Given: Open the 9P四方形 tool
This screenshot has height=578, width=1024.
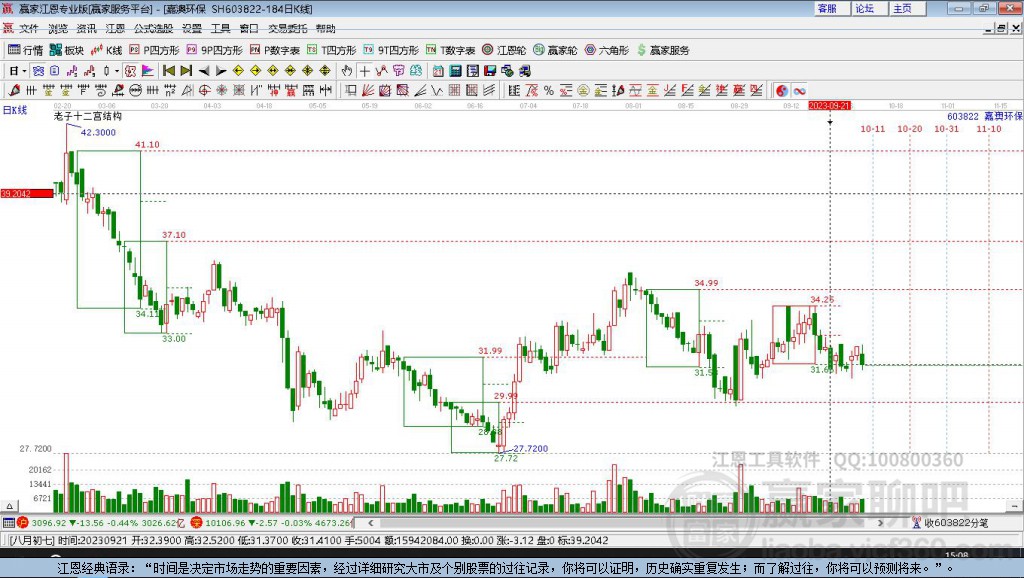Looking at the screenshot, I should coord(214,50).
